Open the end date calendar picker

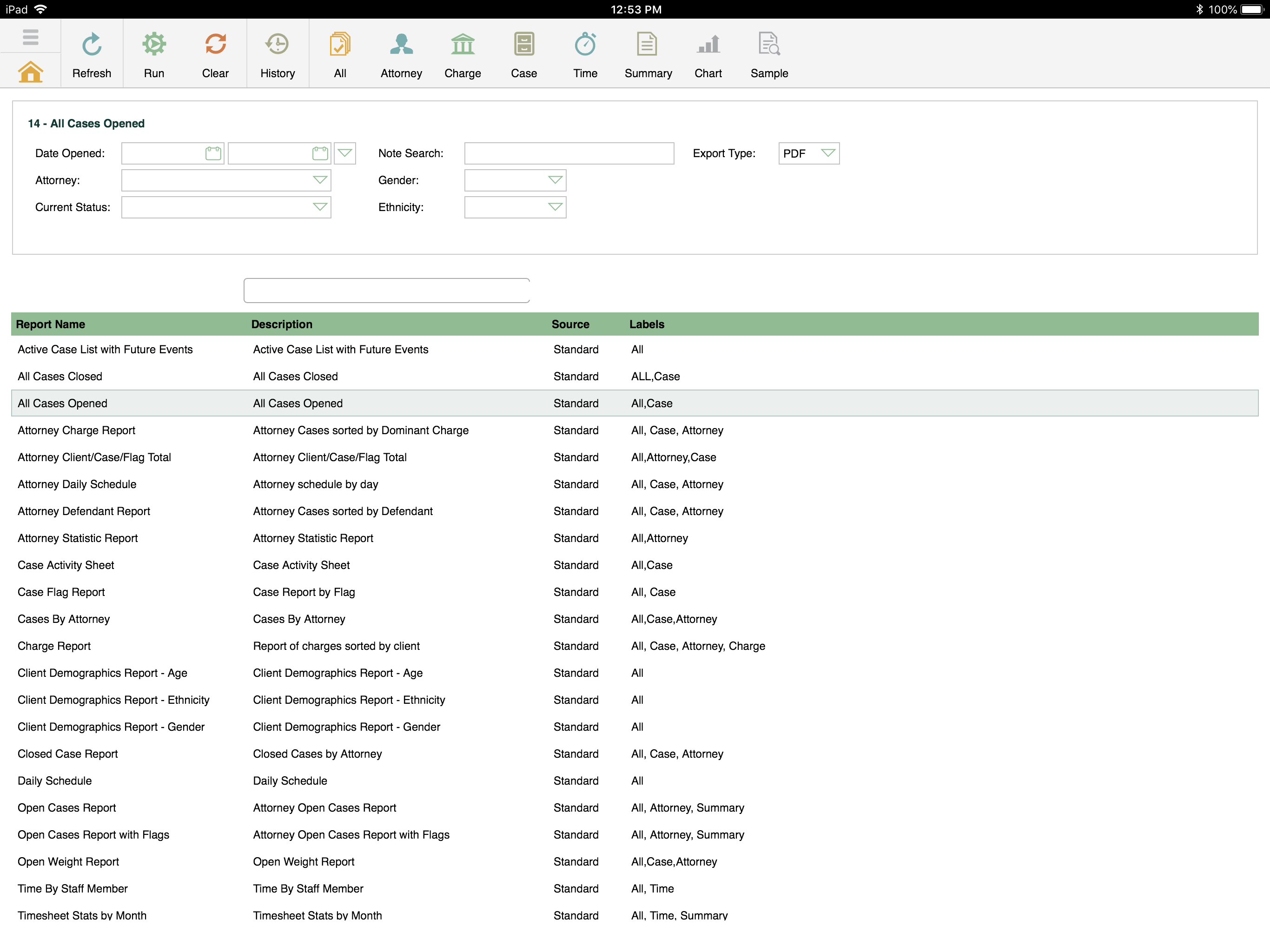coord(320,153)
